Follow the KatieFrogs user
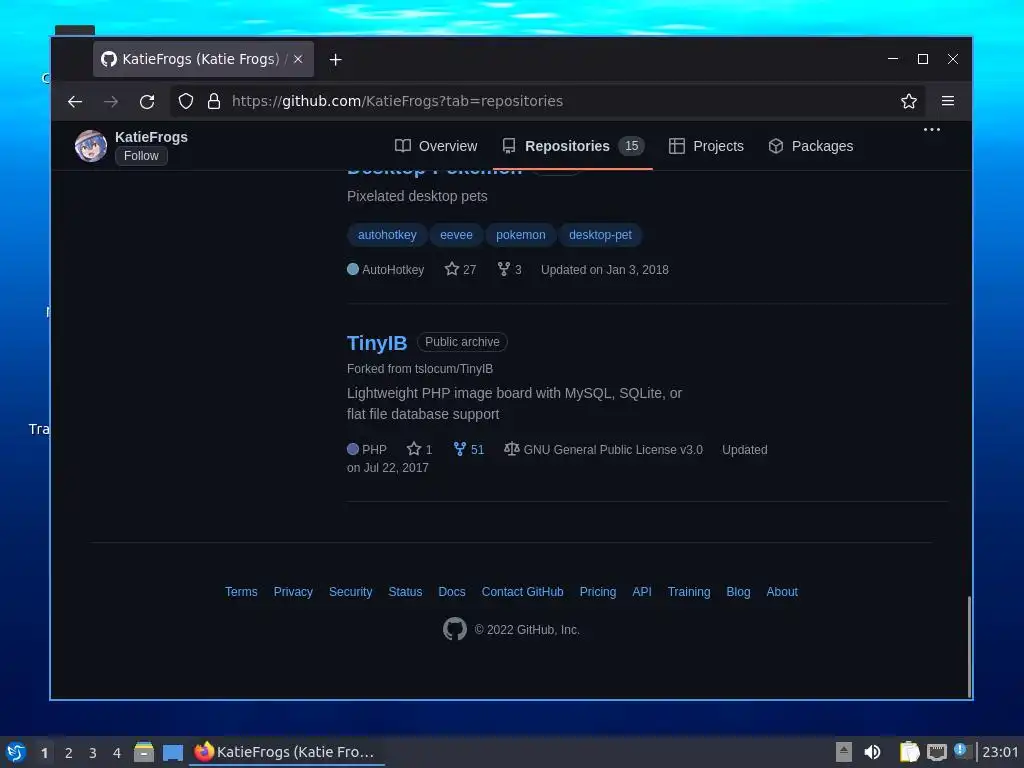The image size is (1024, 768). (141, 156)
